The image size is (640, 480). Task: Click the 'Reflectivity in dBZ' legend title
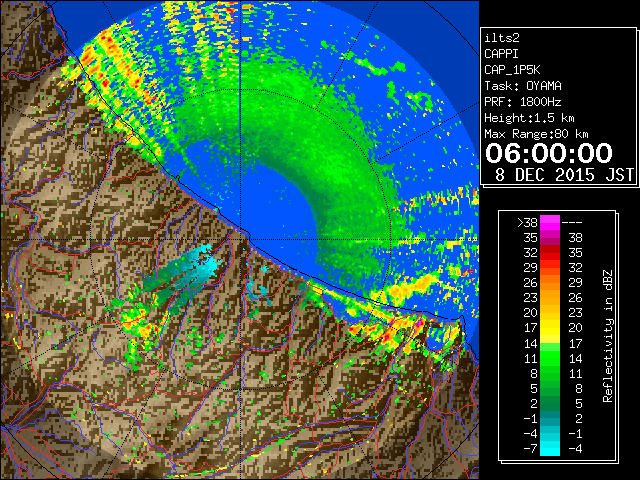pos(607,336)
